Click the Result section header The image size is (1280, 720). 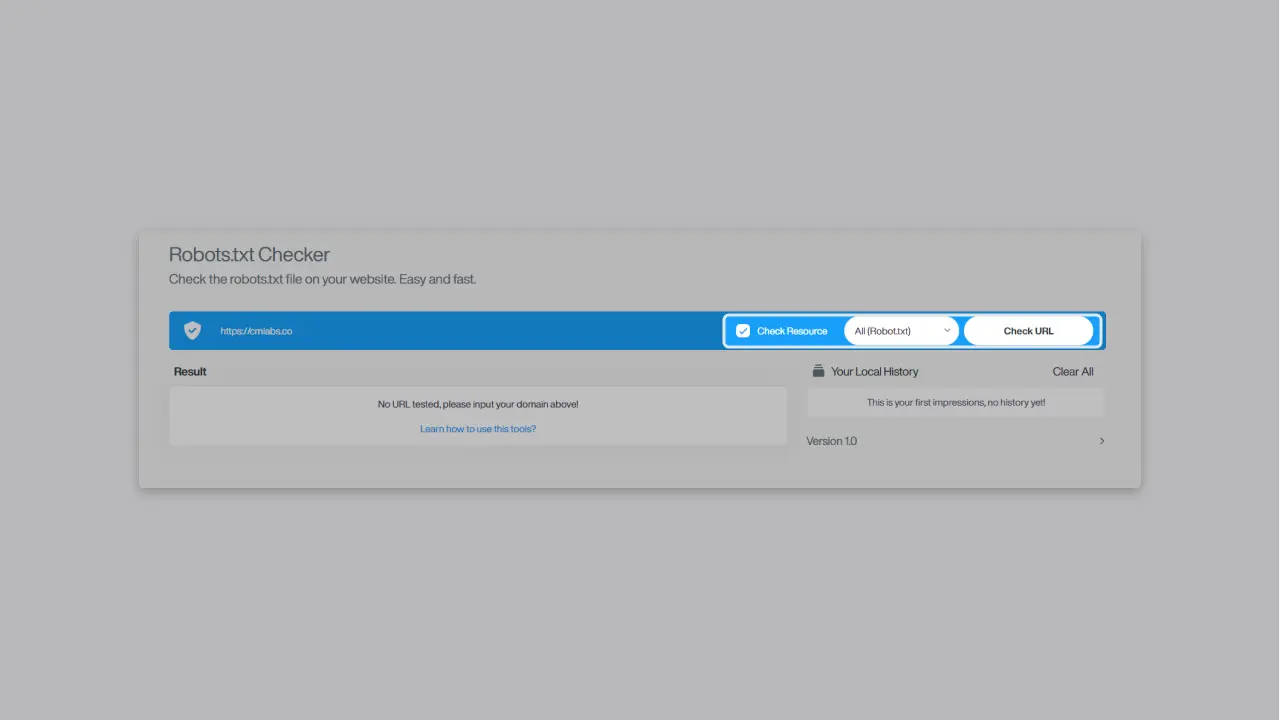[190, 371]
